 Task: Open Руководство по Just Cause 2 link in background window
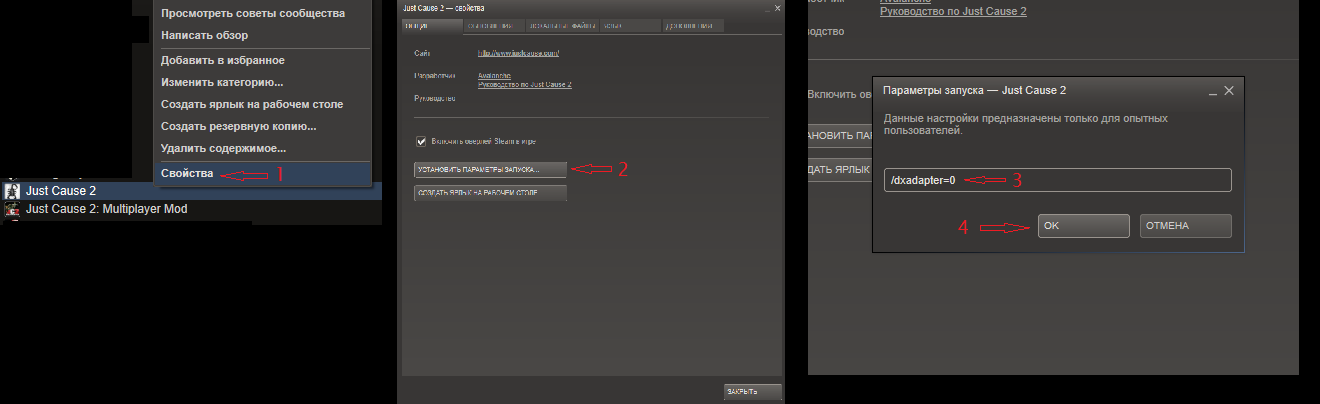tap(953, 11)
